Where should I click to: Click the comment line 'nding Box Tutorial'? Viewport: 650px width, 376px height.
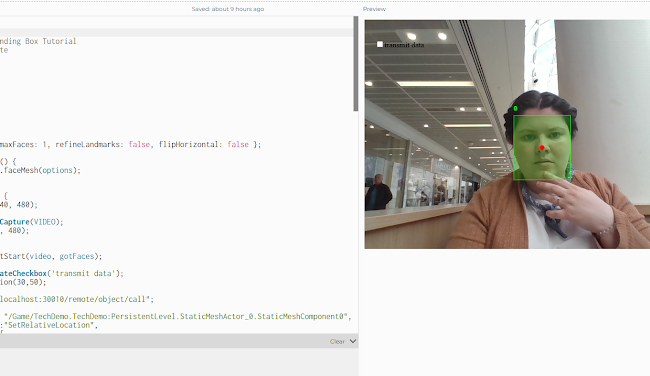[x=38, y=41]
